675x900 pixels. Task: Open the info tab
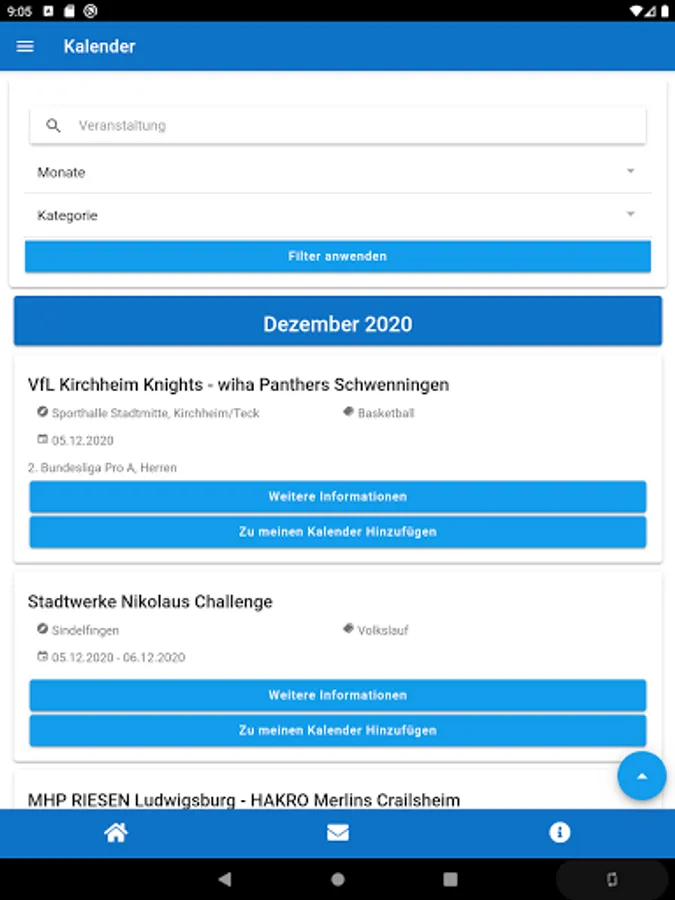(x=559, y=833)
